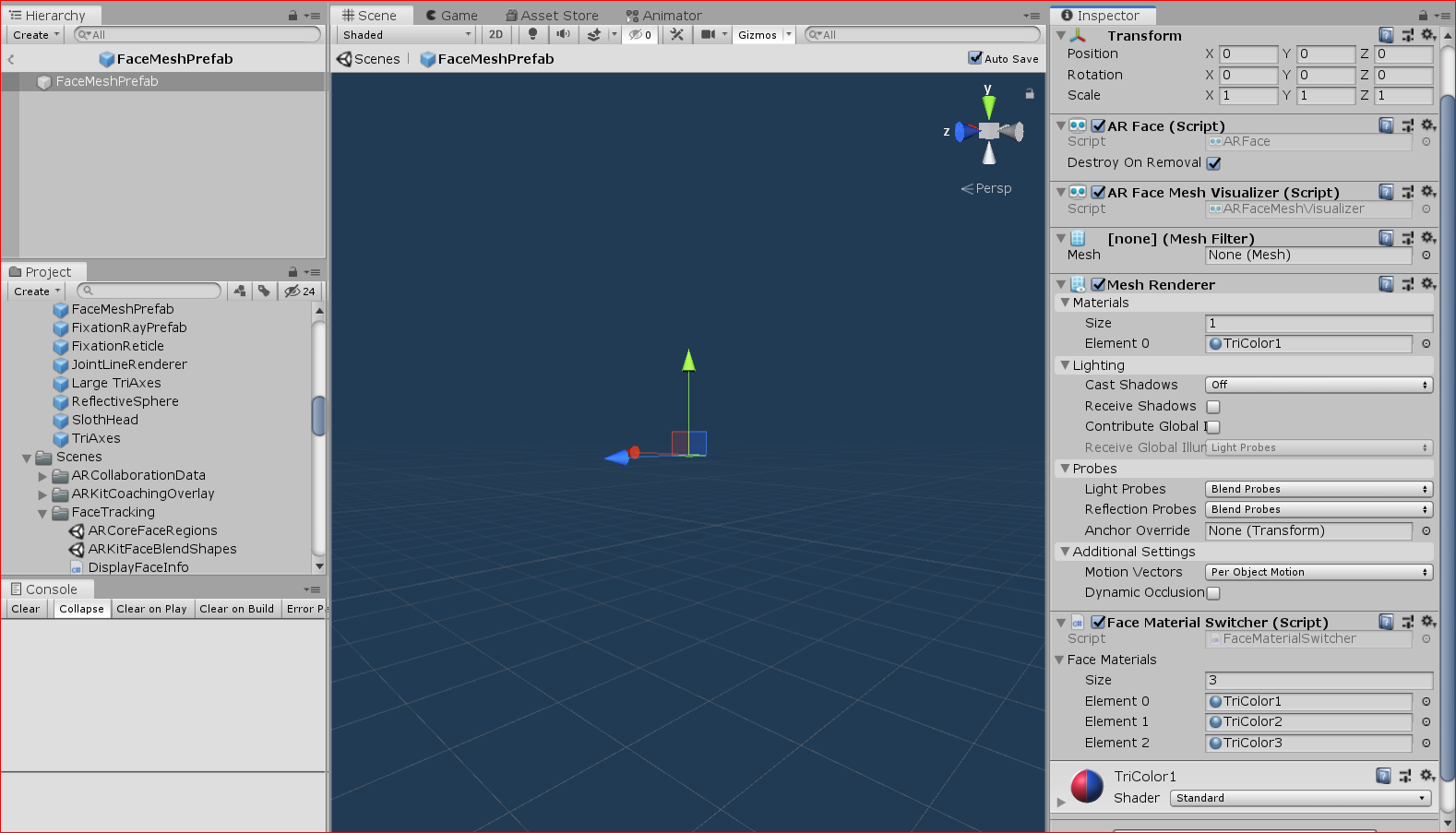Toggle hidden packages visibility counter showing 24

pos(299,291)
